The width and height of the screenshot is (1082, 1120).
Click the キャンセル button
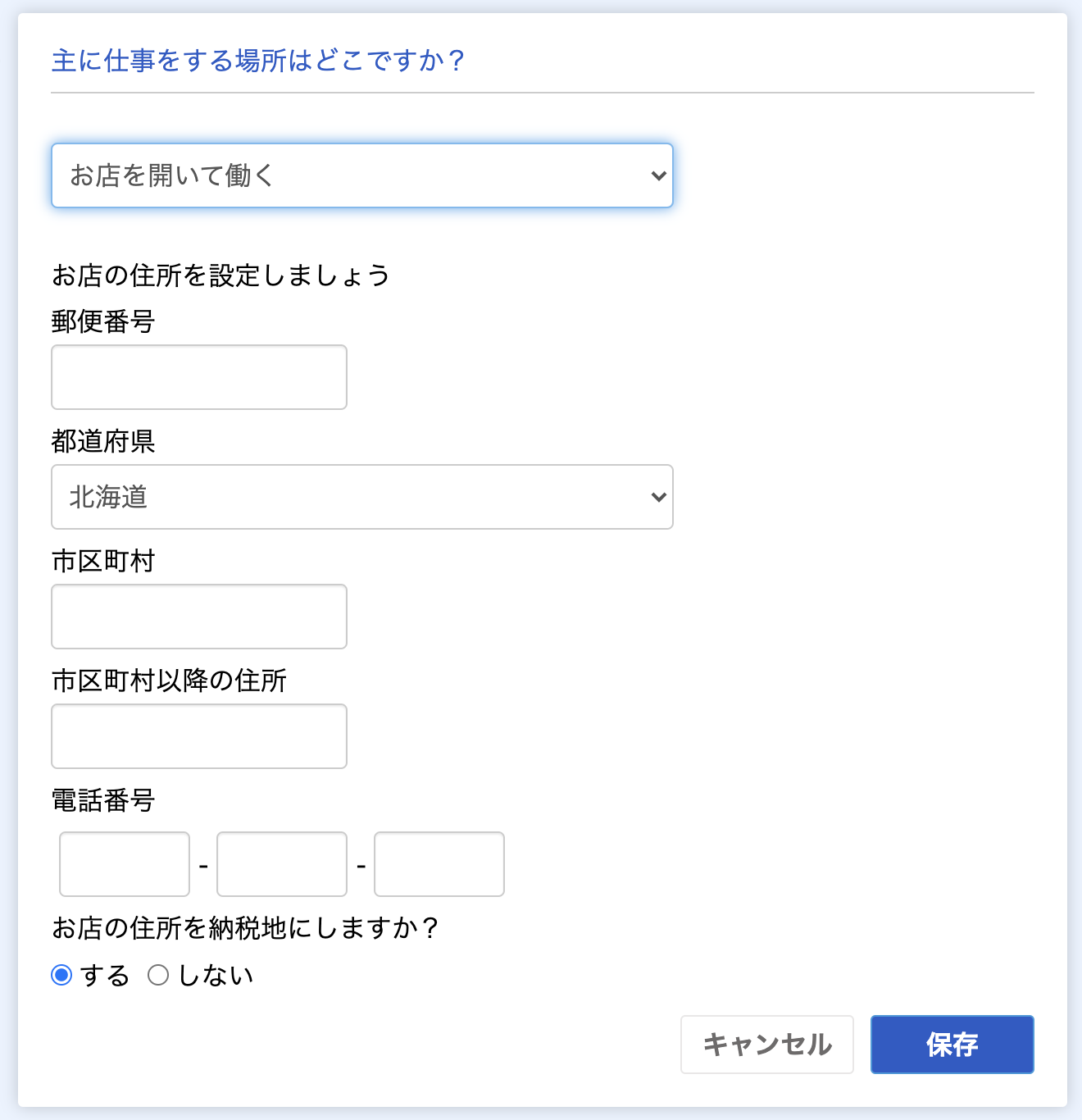(x=767, y=1045)
